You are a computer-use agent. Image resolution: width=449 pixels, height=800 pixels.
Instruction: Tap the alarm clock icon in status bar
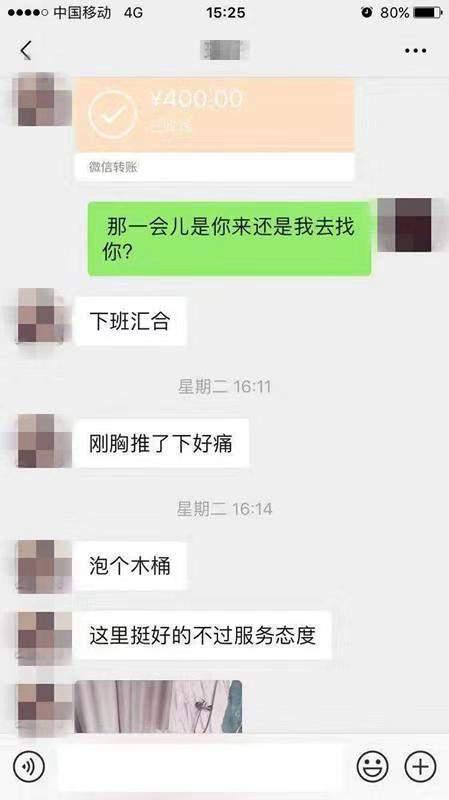(366, 12)
